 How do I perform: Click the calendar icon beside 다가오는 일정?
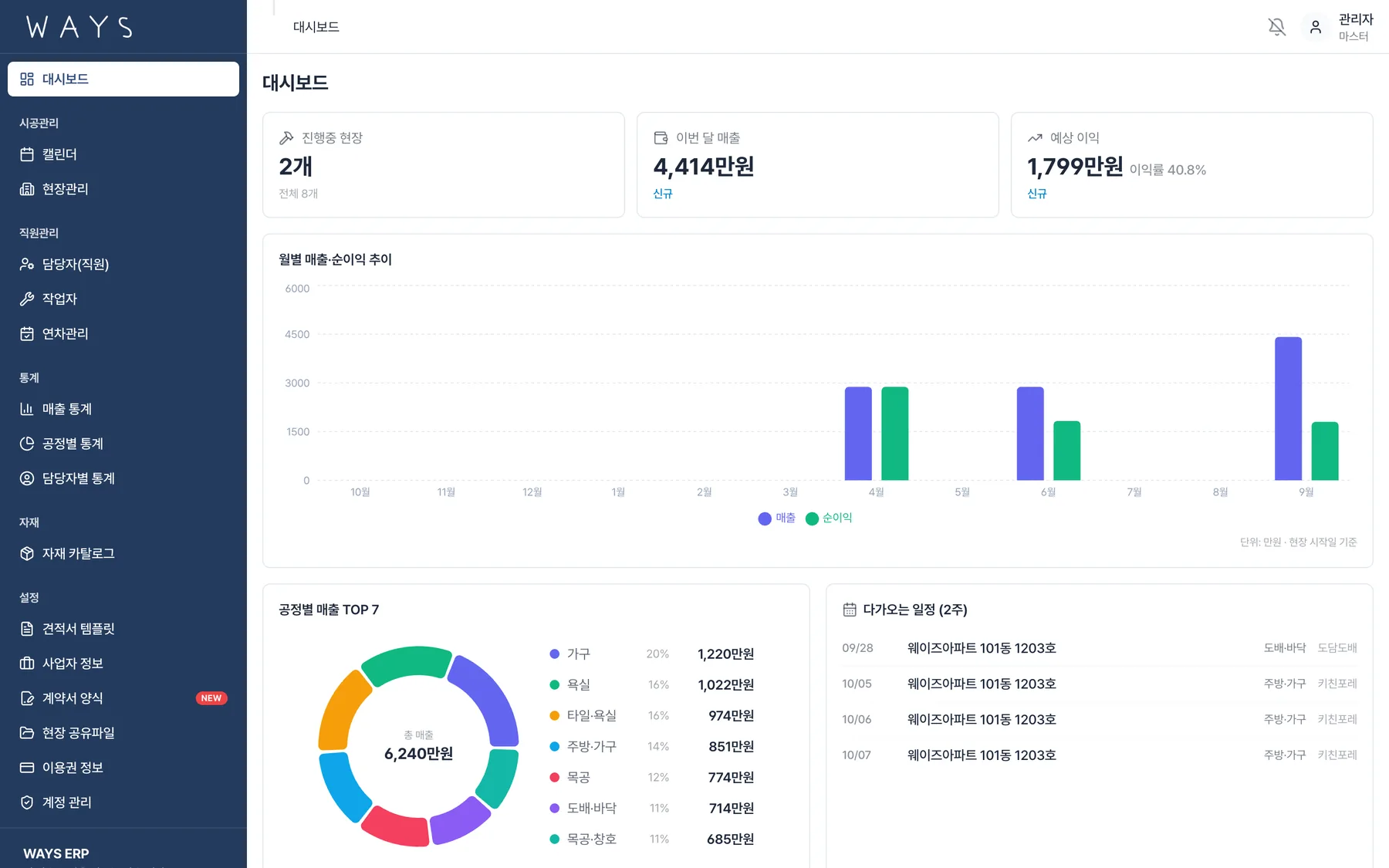(x=850, y=610)
